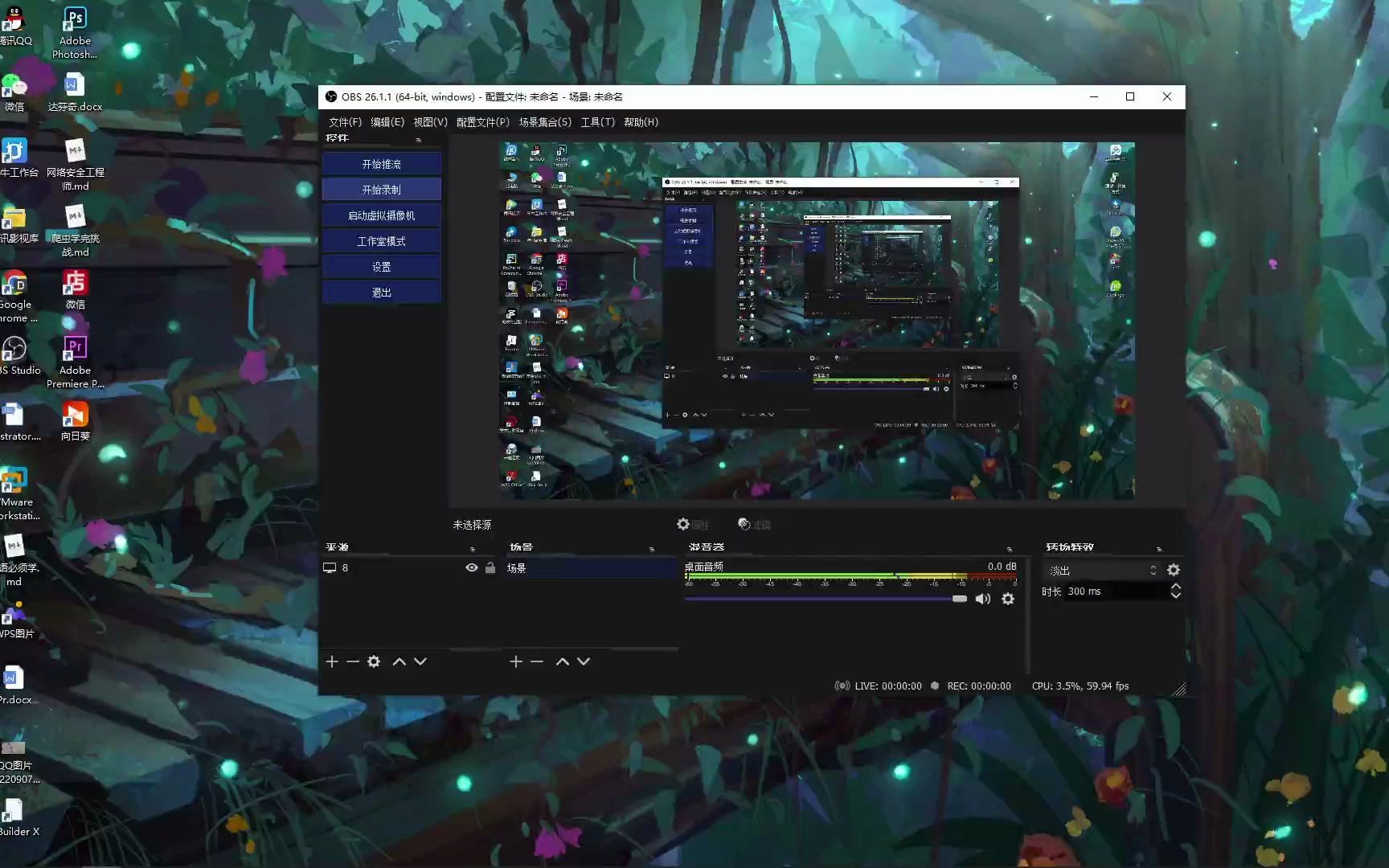The height and width of the screenshot is (868, 1389).
Task: Click OBS logo in title bar
Action: [330, 96]
